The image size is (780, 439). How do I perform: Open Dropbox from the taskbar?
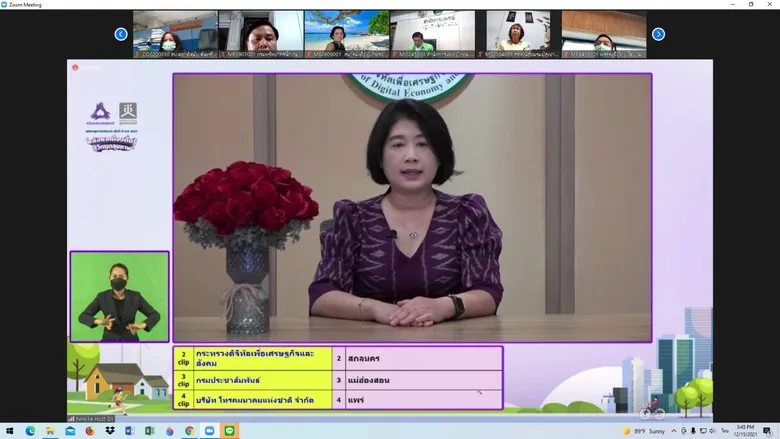coord(110,431)
